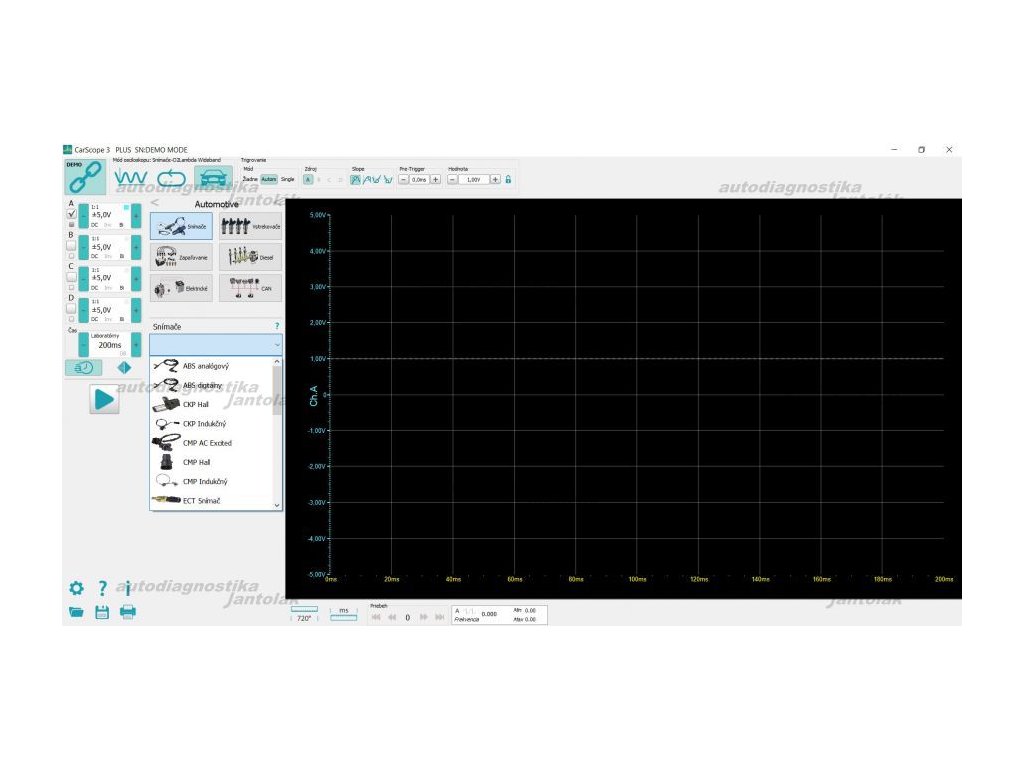This screenshot has height=768, width=1024.
Task: Open the Zapaľovanie ignition category
Action: pyautogui.click(x=182, y=257)
